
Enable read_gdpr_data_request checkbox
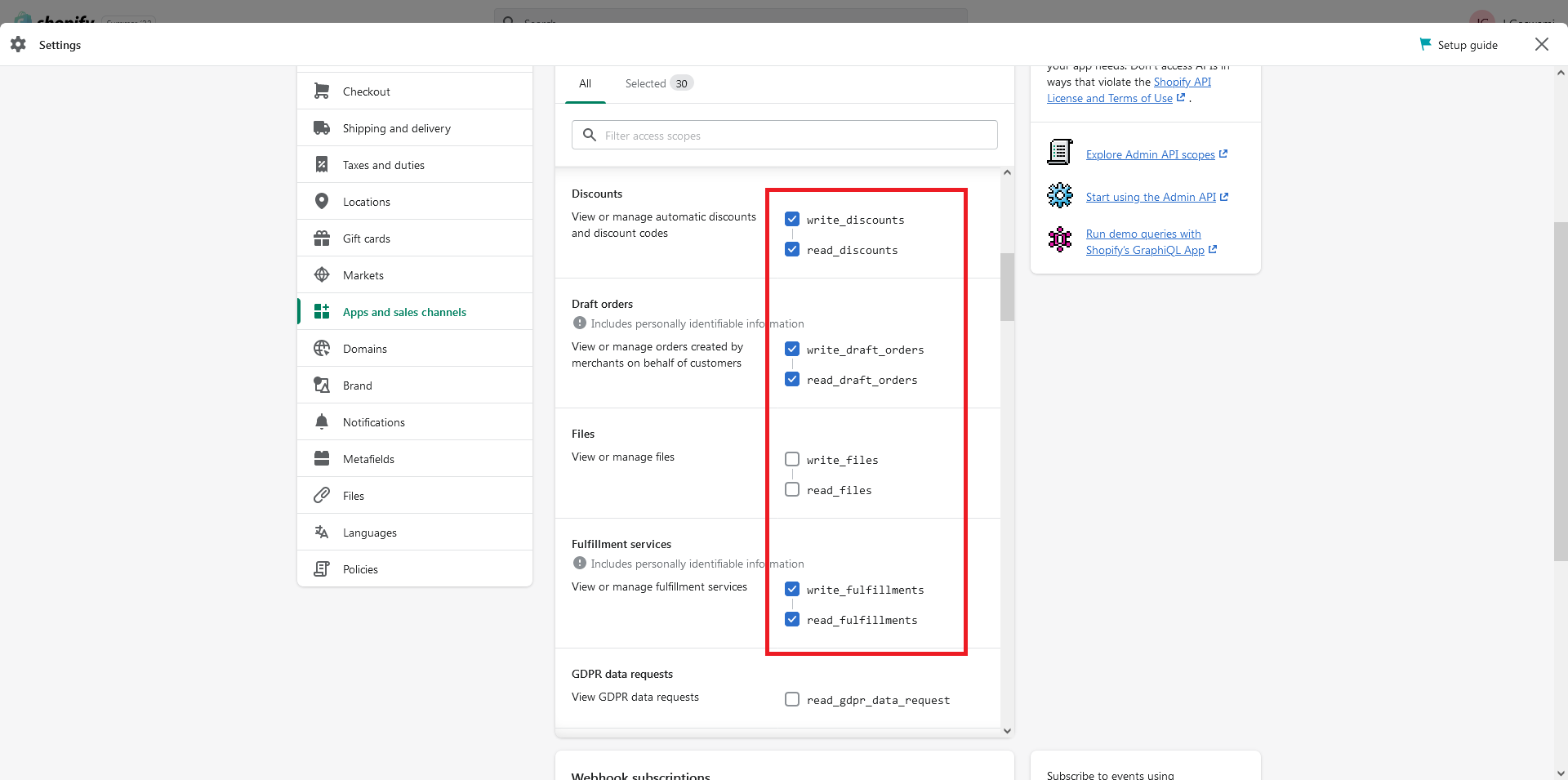click(792, 699)
